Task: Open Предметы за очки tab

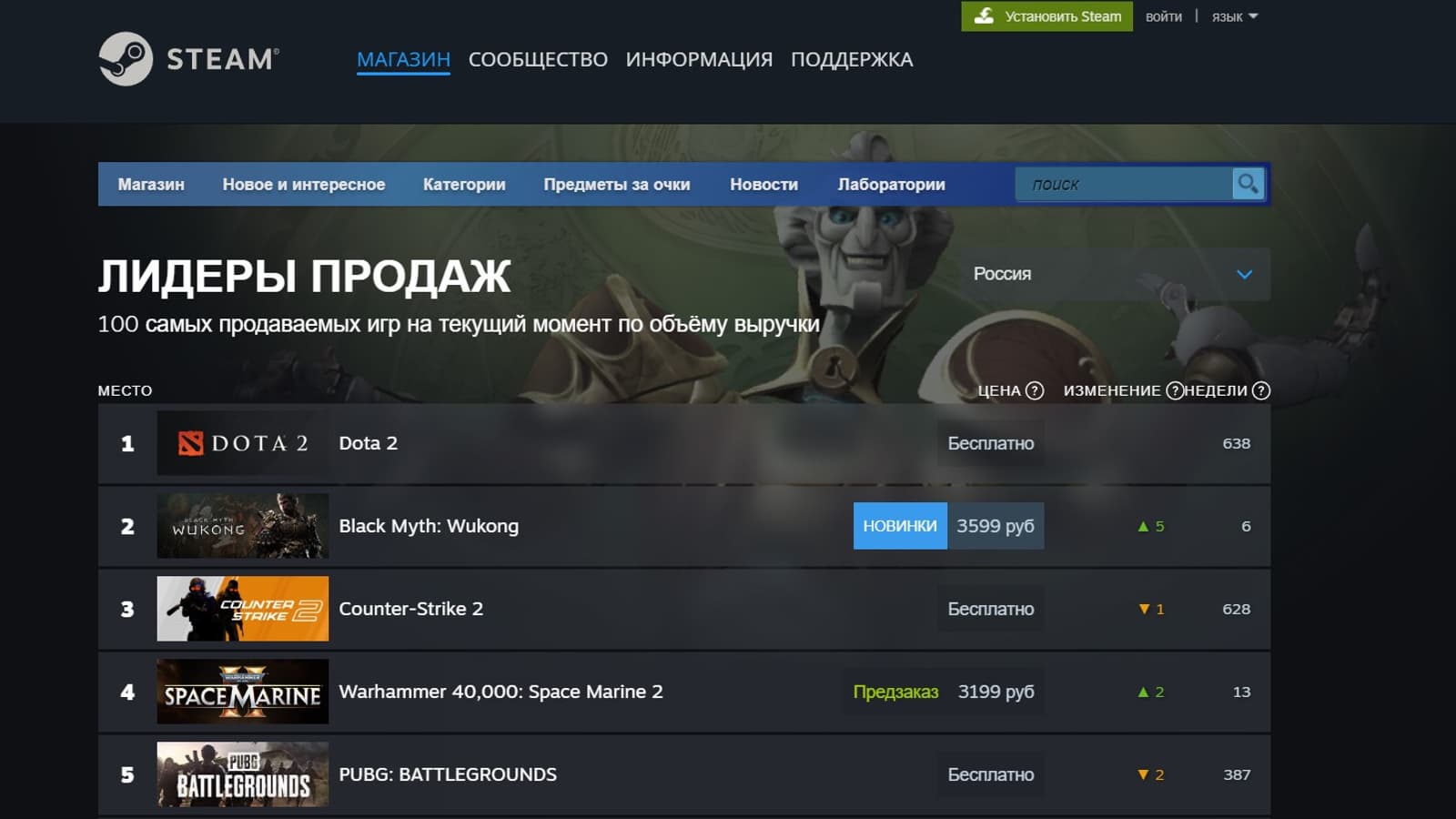Action: (x=617, y=184)
